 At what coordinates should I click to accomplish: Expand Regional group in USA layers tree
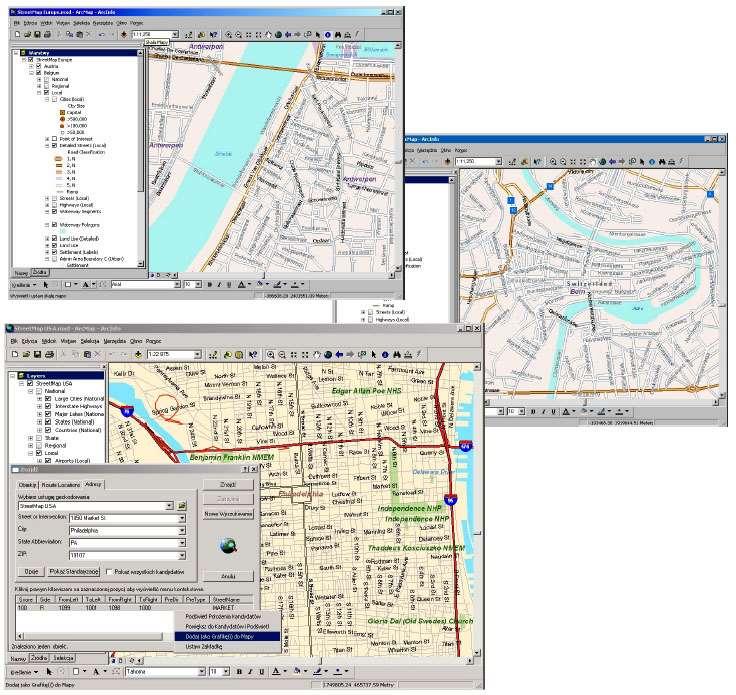(31, 445)
